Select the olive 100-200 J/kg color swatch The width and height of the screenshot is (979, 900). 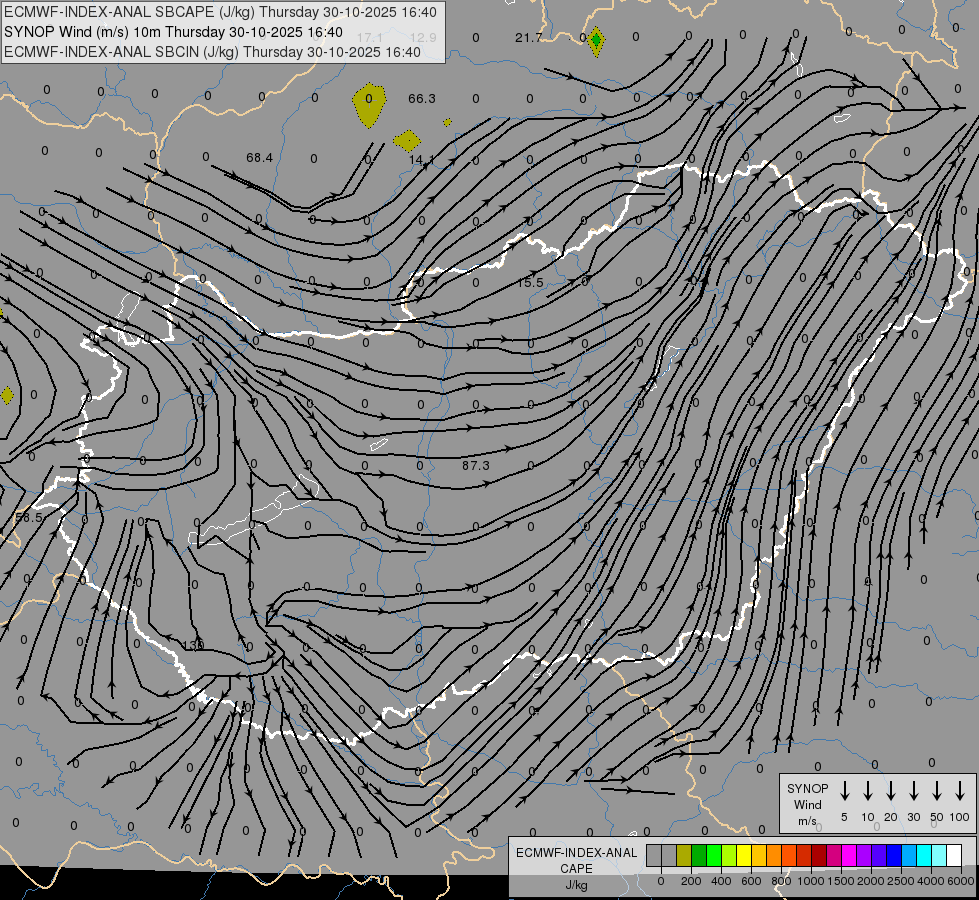684,855
